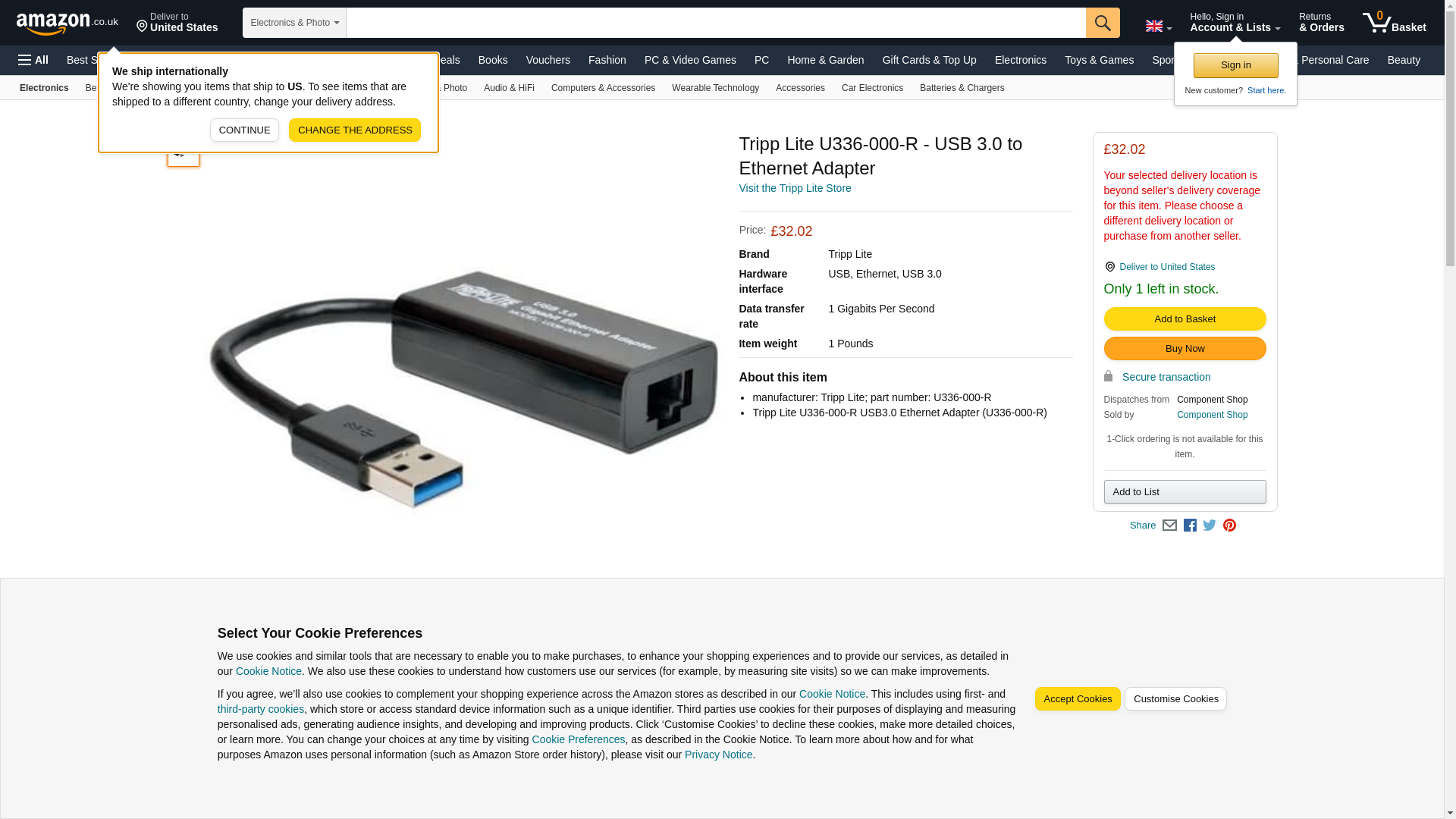Click Customise Cookies button

pyautogui.click(x=1175, y=699)
